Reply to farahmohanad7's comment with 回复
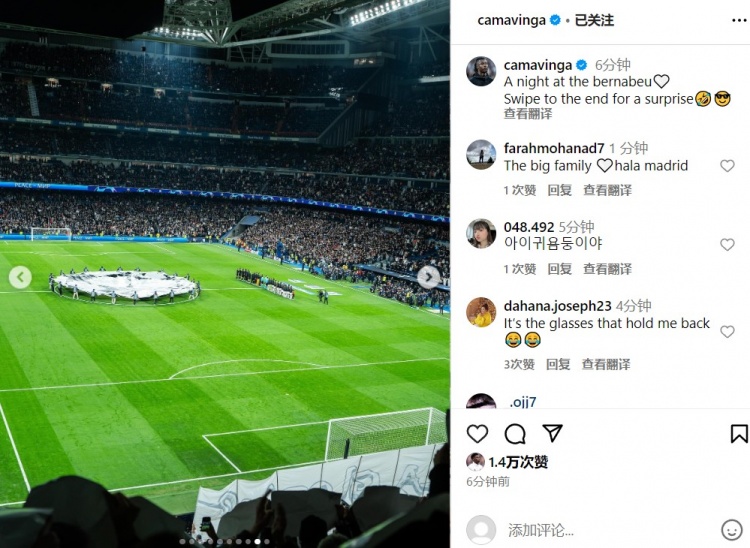 (x=560, y=190)
